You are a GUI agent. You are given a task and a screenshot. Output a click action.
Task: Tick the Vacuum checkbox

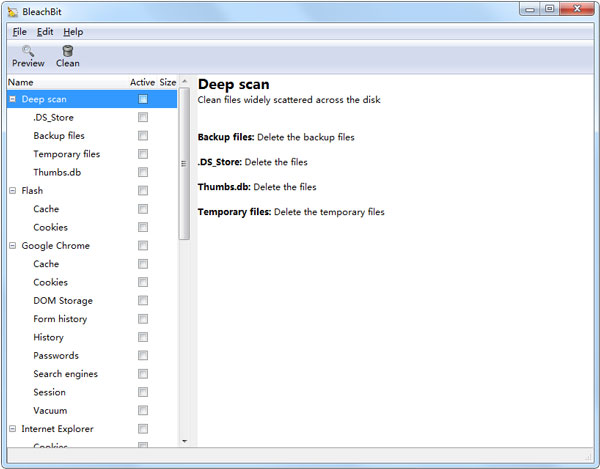coord(143,410)
